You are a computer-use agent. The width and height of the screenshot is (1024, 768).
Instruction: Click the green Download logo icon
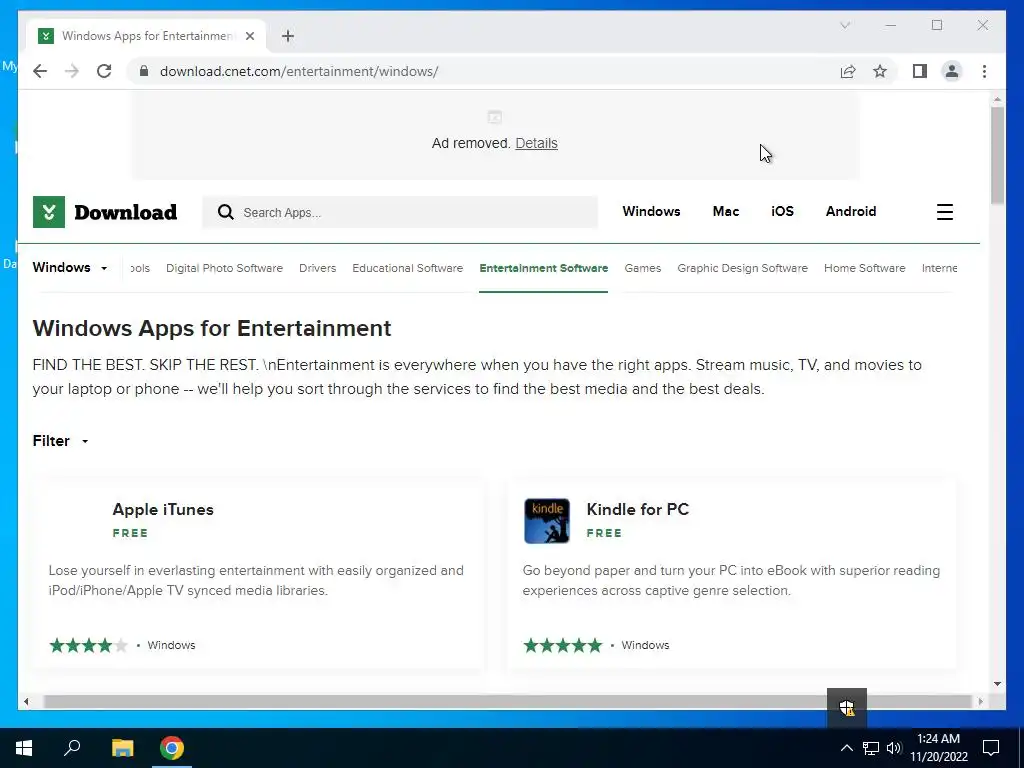coord(49,212)
